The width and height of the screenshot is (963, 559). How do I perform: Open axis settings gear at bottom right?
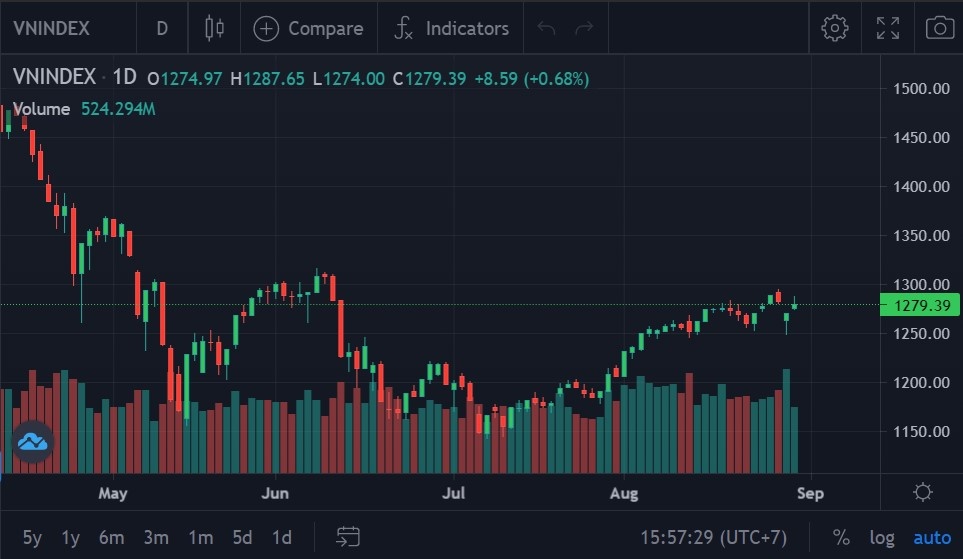click(922, 492)
